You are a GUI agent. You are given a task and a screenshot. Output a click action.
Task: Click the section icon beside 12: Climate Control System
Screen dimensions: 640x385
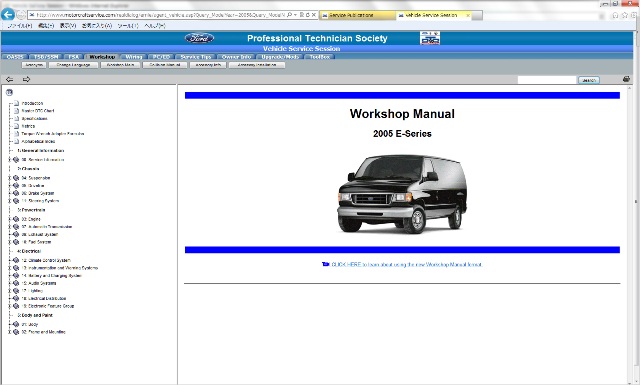pyautogui.click(x=16, y=260)
